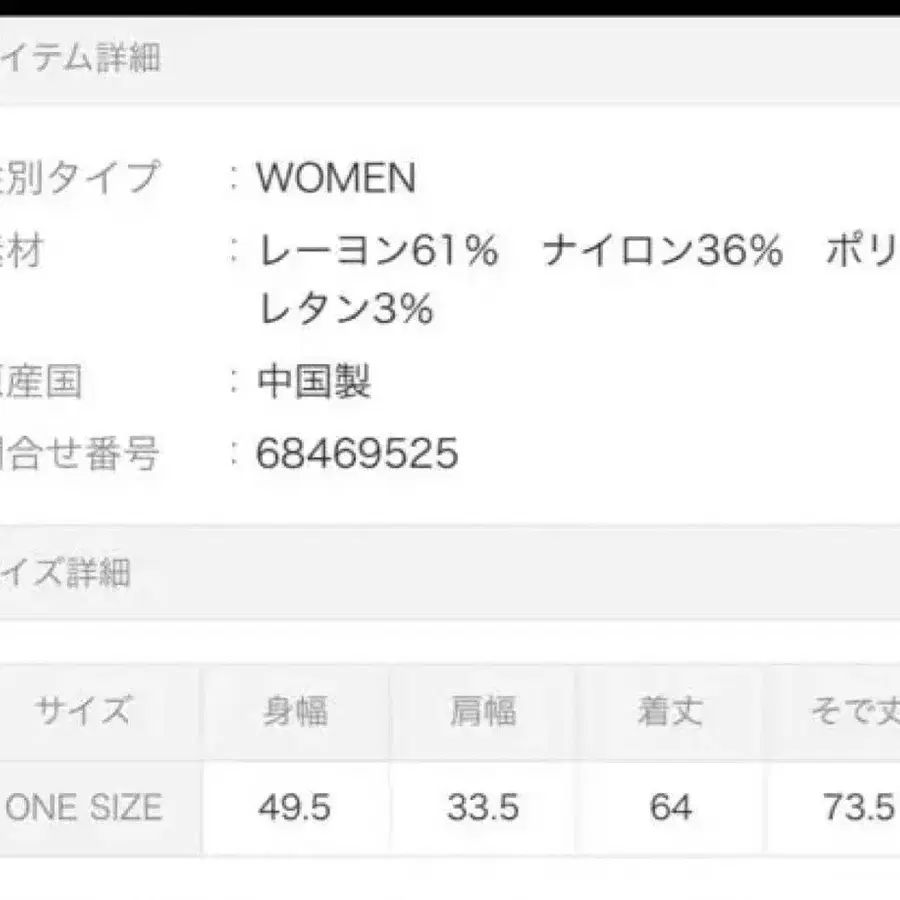Click the アイテム詳細 section header
Viewport: 900px width, 900px height.
pyautogui.click(x=80, y=58)
